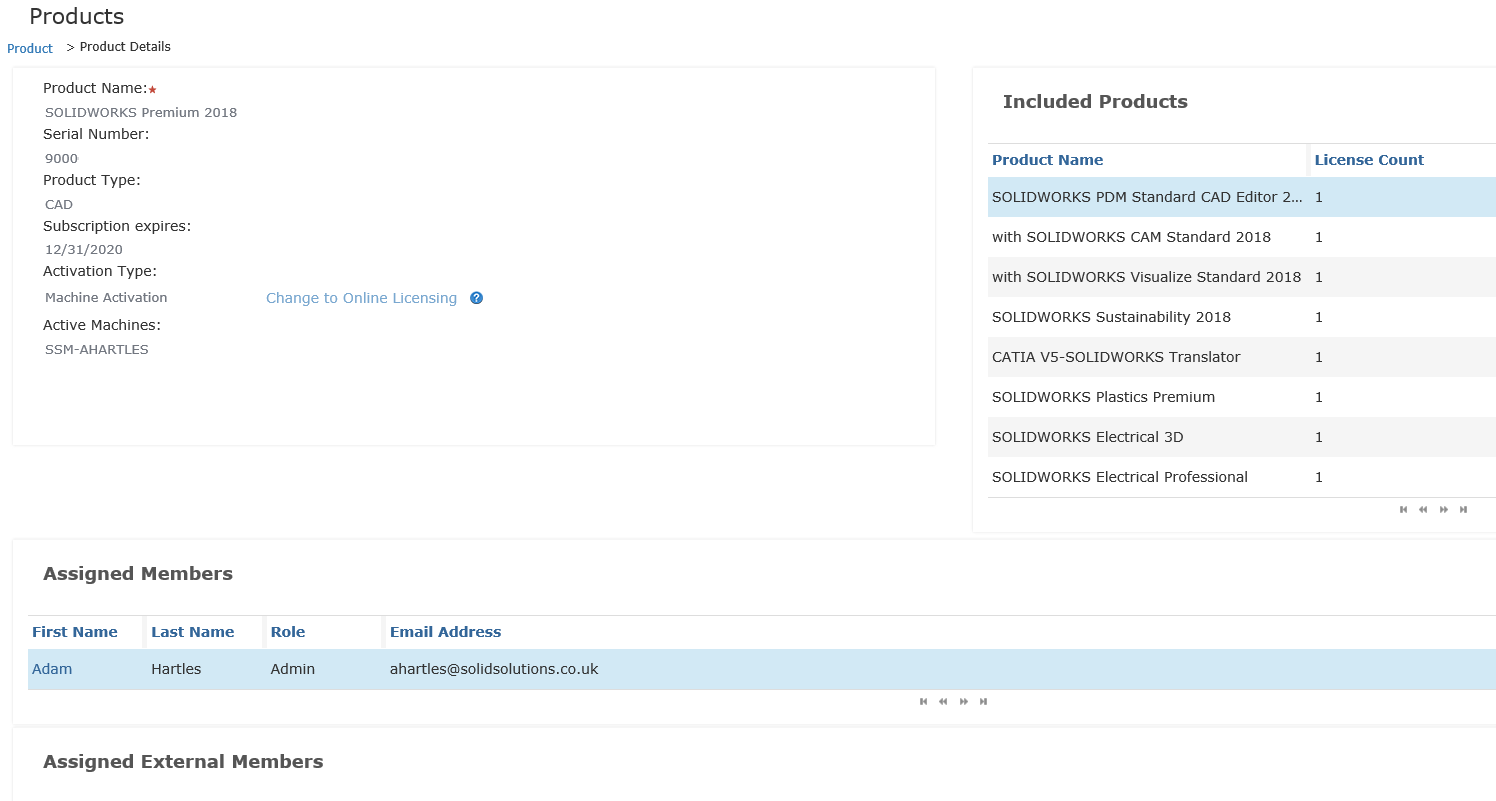Screen dimensions: 1496x801
Task: Jump to last page of Included Products
Action: [x=1464, y=510]
